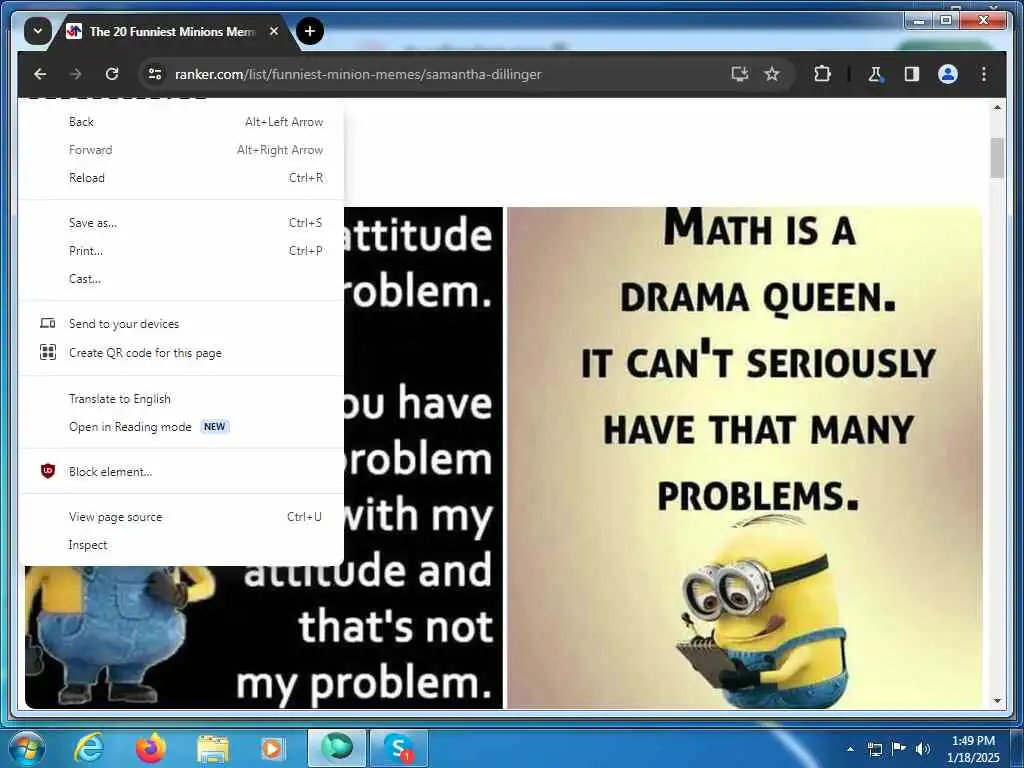Choose Back in the context menu

click(182, 122)
